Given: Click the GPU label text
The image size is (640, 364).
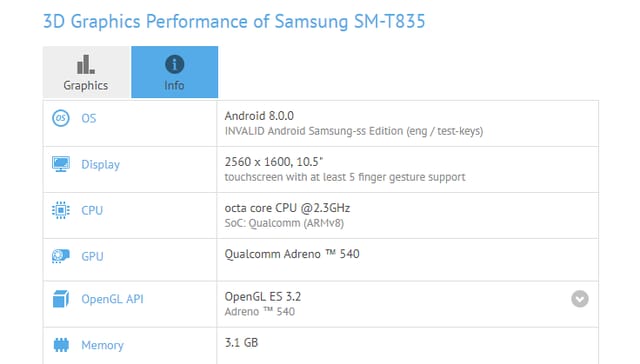Looking at the screenshot, I should [x=92, y=257].
